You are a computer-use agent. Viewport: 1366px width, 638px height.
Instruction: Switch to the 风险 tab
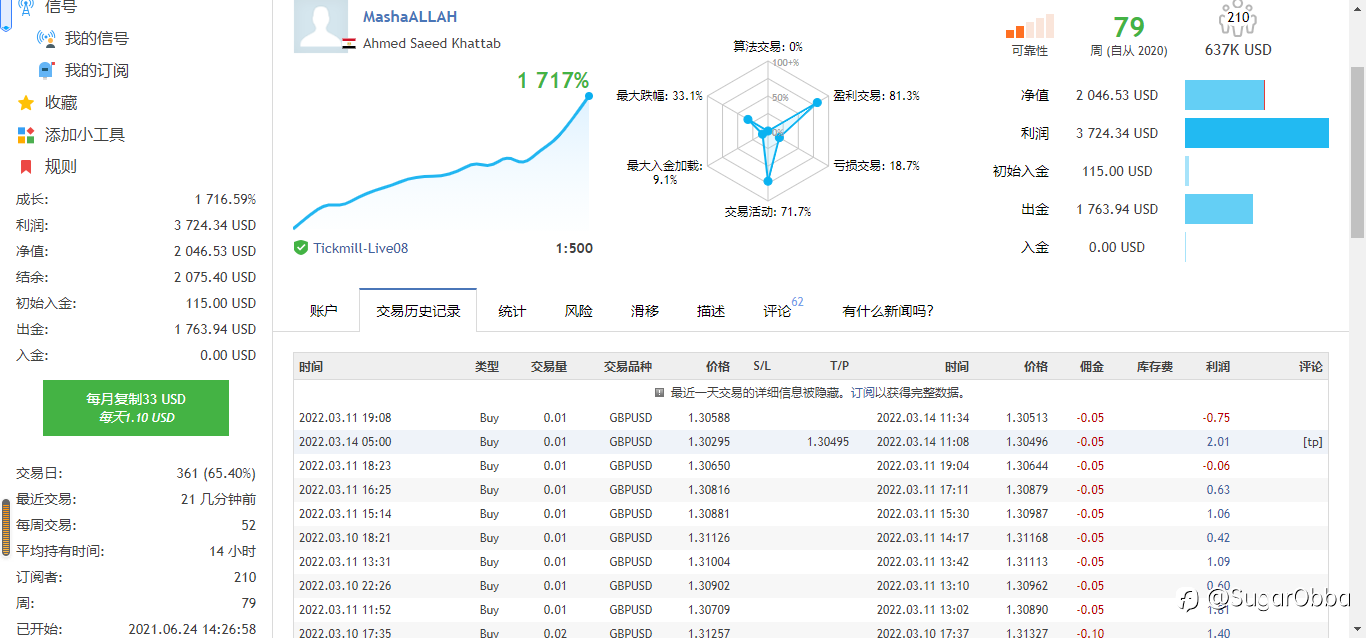click(579, 311)
